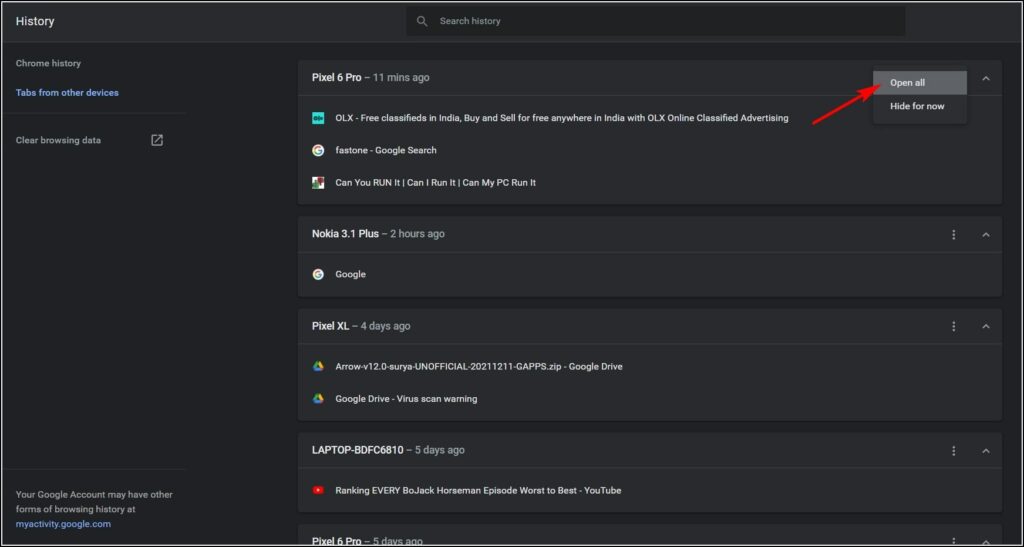Screen dimensions: 1024x547
Task: Collapse the Pixel XL device section
Action: pos(986,326)
